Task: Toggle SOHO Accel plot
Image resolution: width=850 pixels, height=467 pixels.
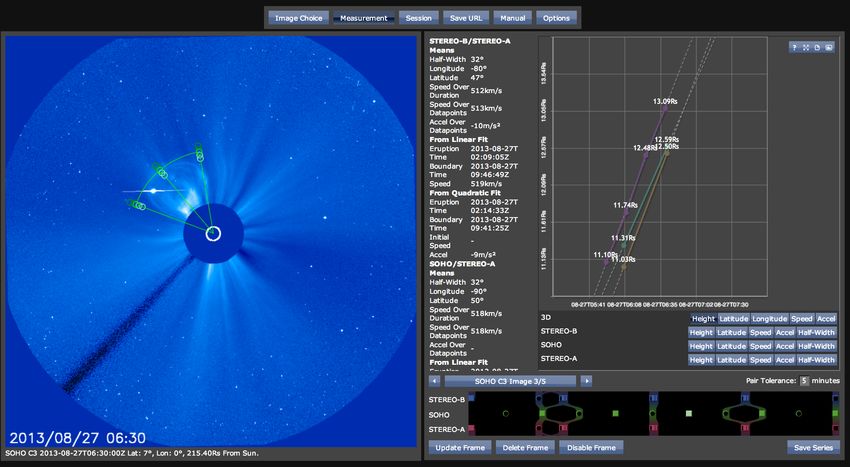Action: pyautogui.click(x=784, y=346)
